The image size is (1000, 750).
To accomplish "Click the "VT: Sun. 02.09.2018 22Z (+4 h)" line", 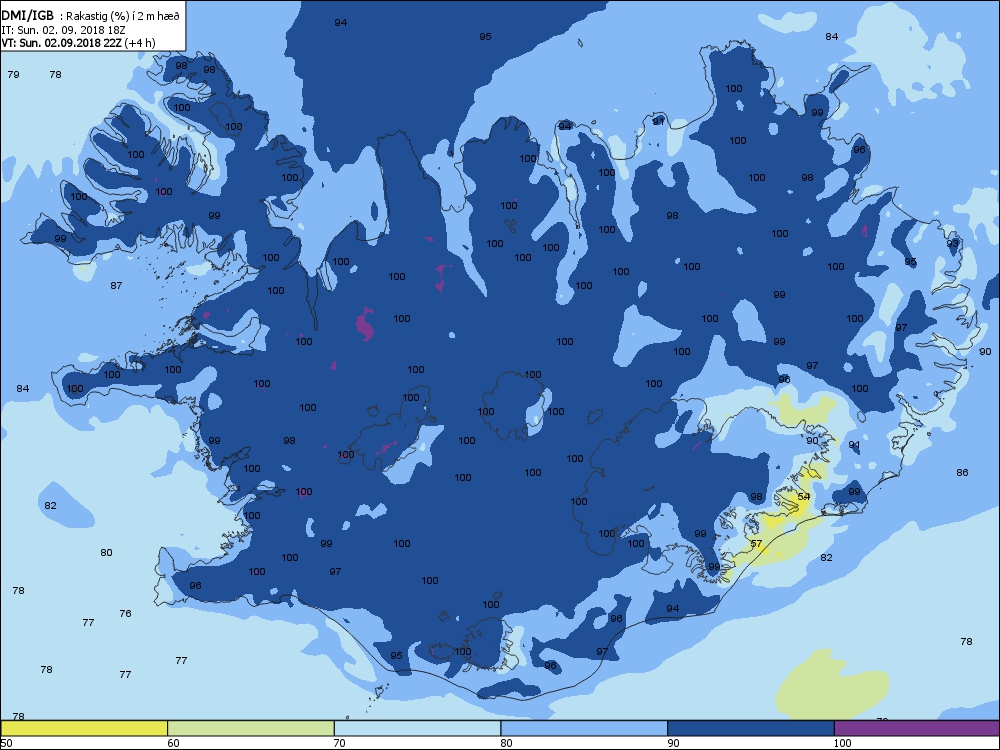I will coord(78,43).
